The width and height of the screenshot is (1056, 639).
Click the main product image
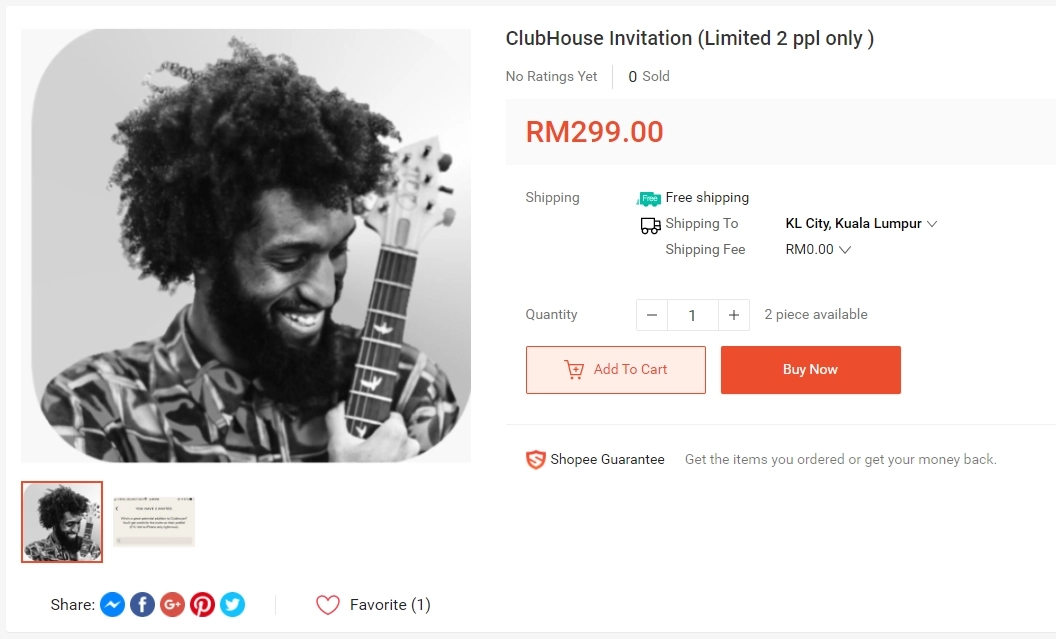tap(246, 246)
